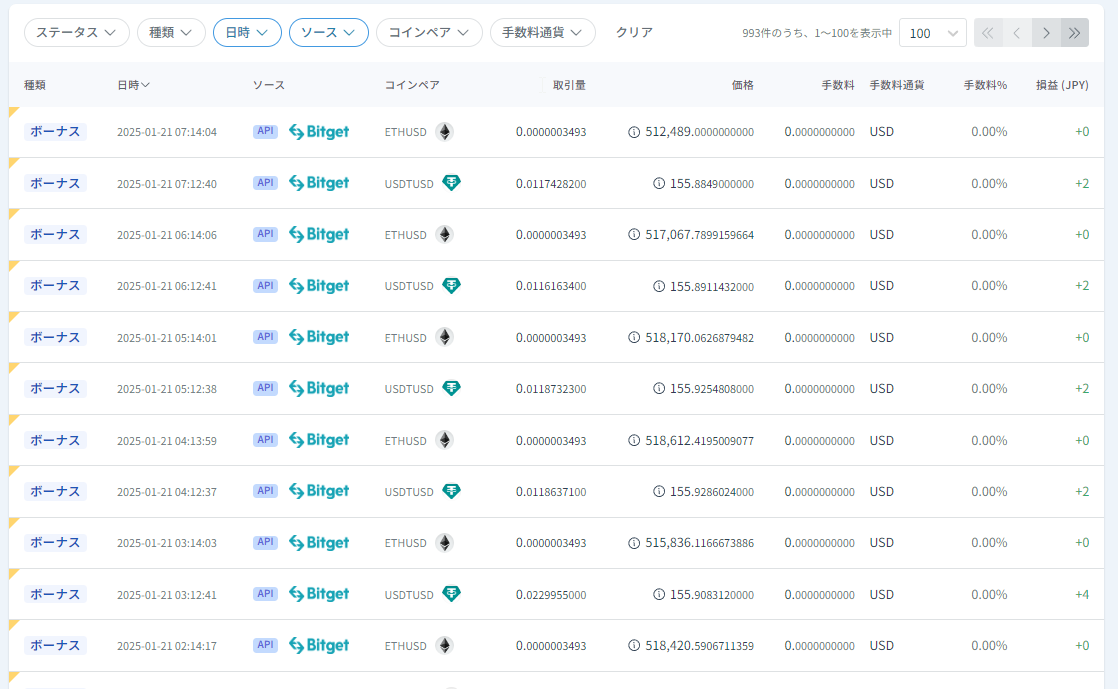This screenshot has width=1118, height=689.
Task: Click Tether coin icon in 05:12:38 row
Action: [451, 389]
